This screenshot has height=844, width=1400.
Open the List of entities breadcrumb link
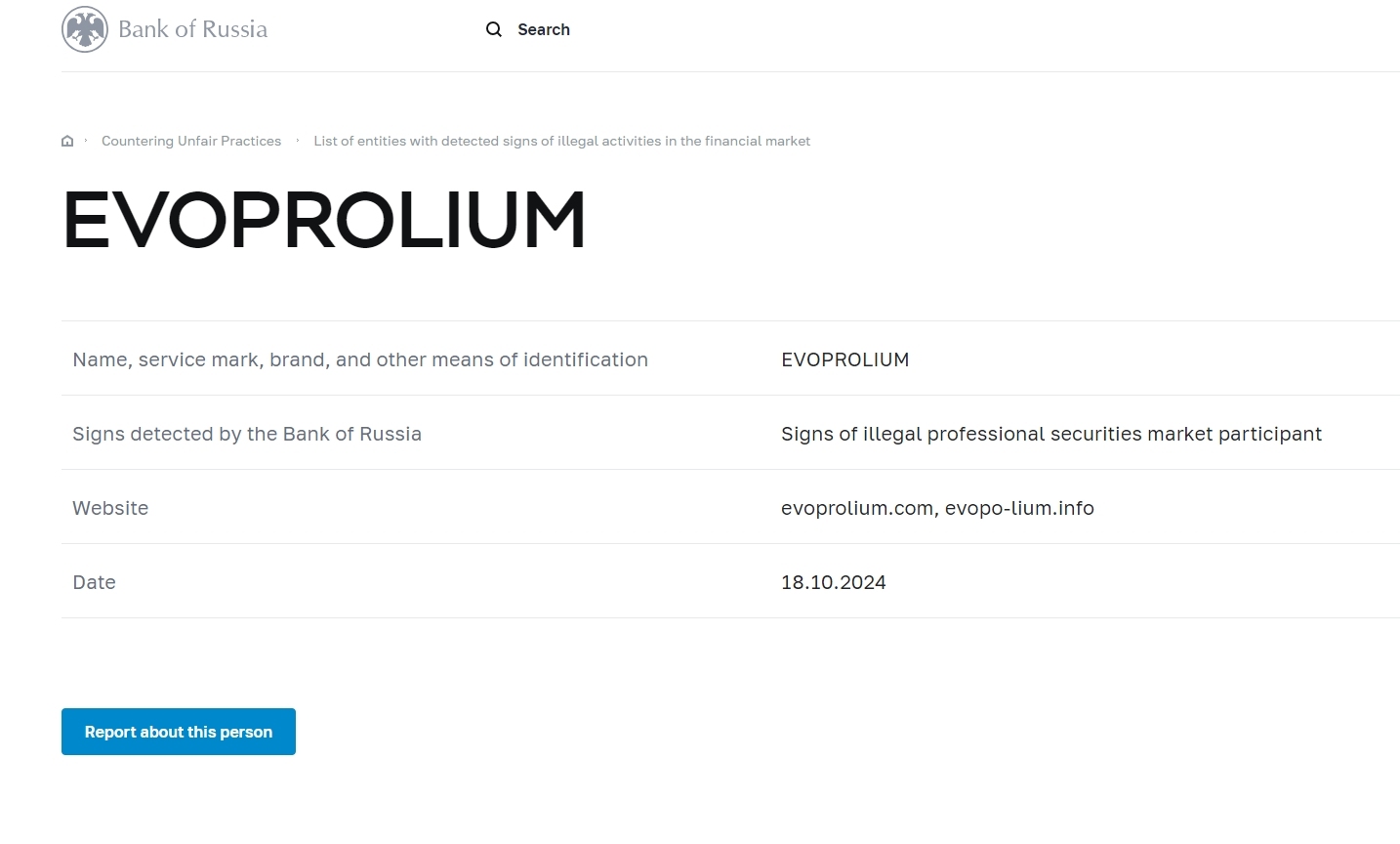(561, 141)
